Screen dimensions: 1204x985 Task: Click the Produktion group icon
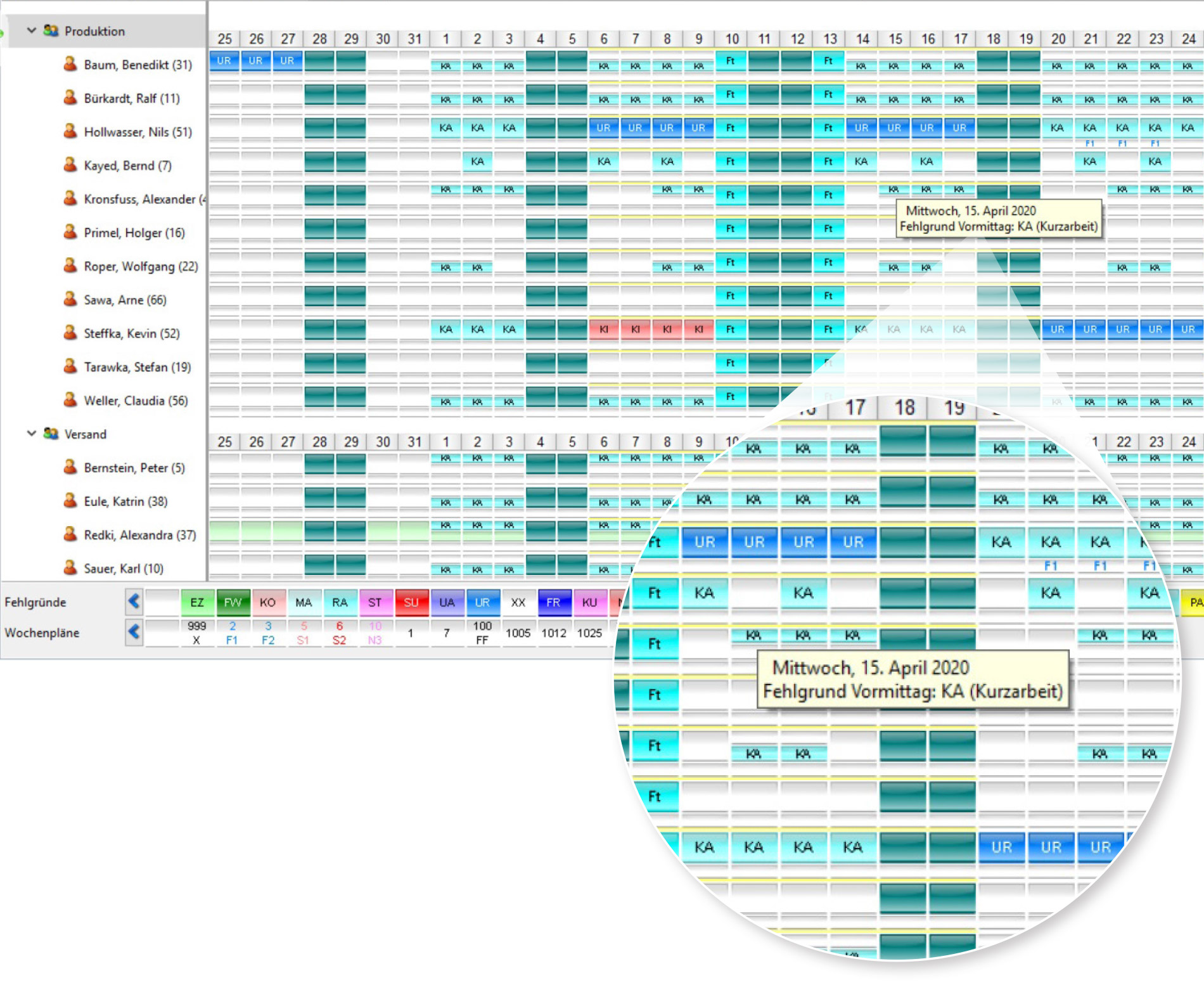[x=51, y=30]
